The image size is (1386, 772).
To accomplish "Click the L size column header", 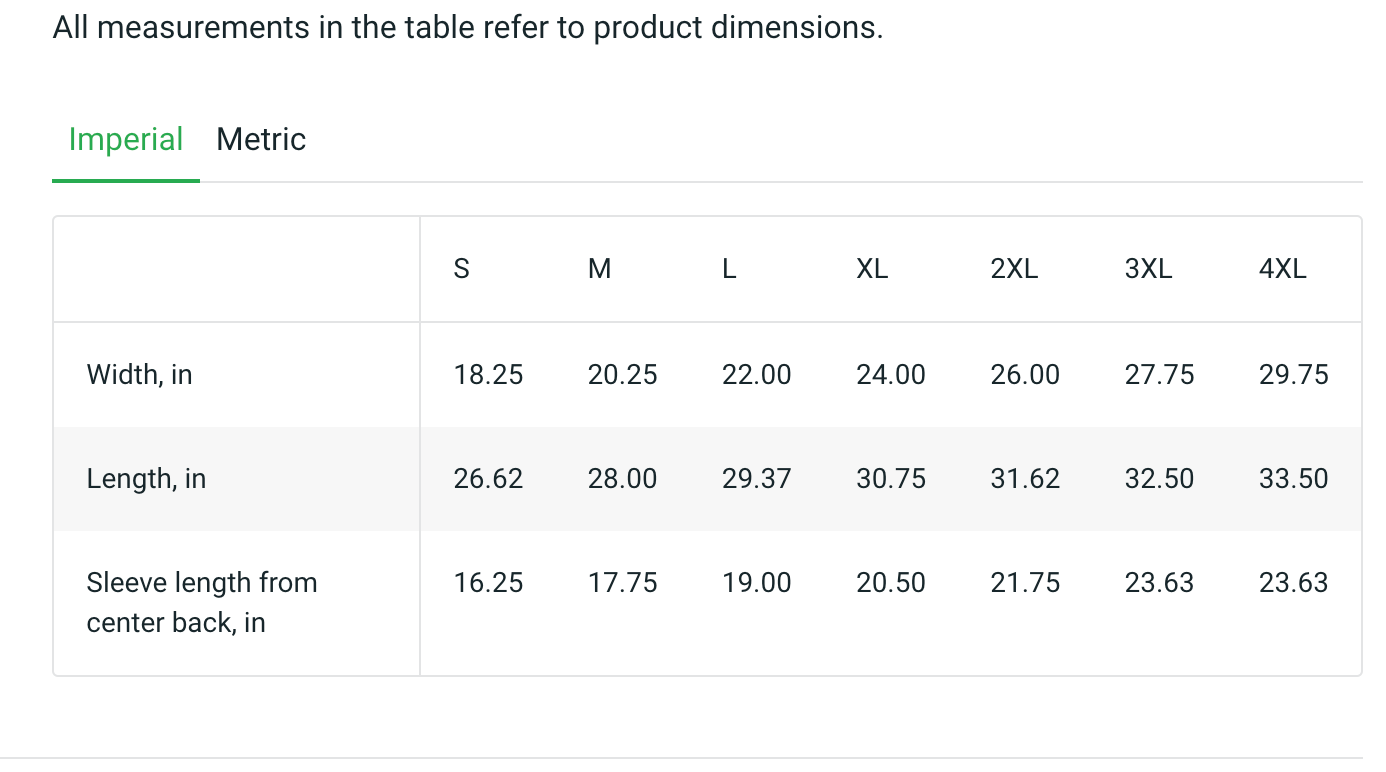I will [730, 269].
